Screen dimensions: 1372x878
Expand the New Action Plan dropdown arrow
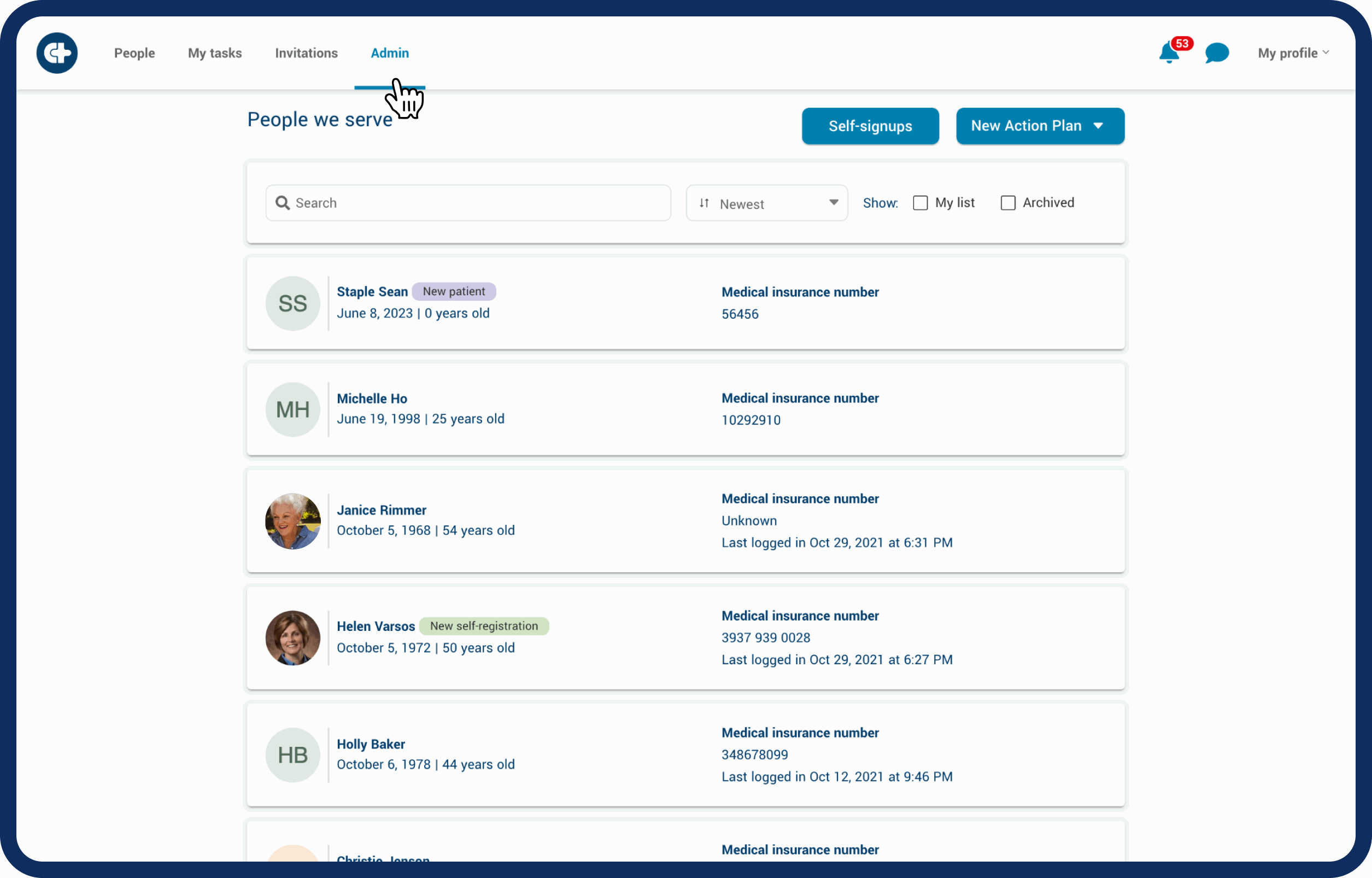[x=1098, y=126]
